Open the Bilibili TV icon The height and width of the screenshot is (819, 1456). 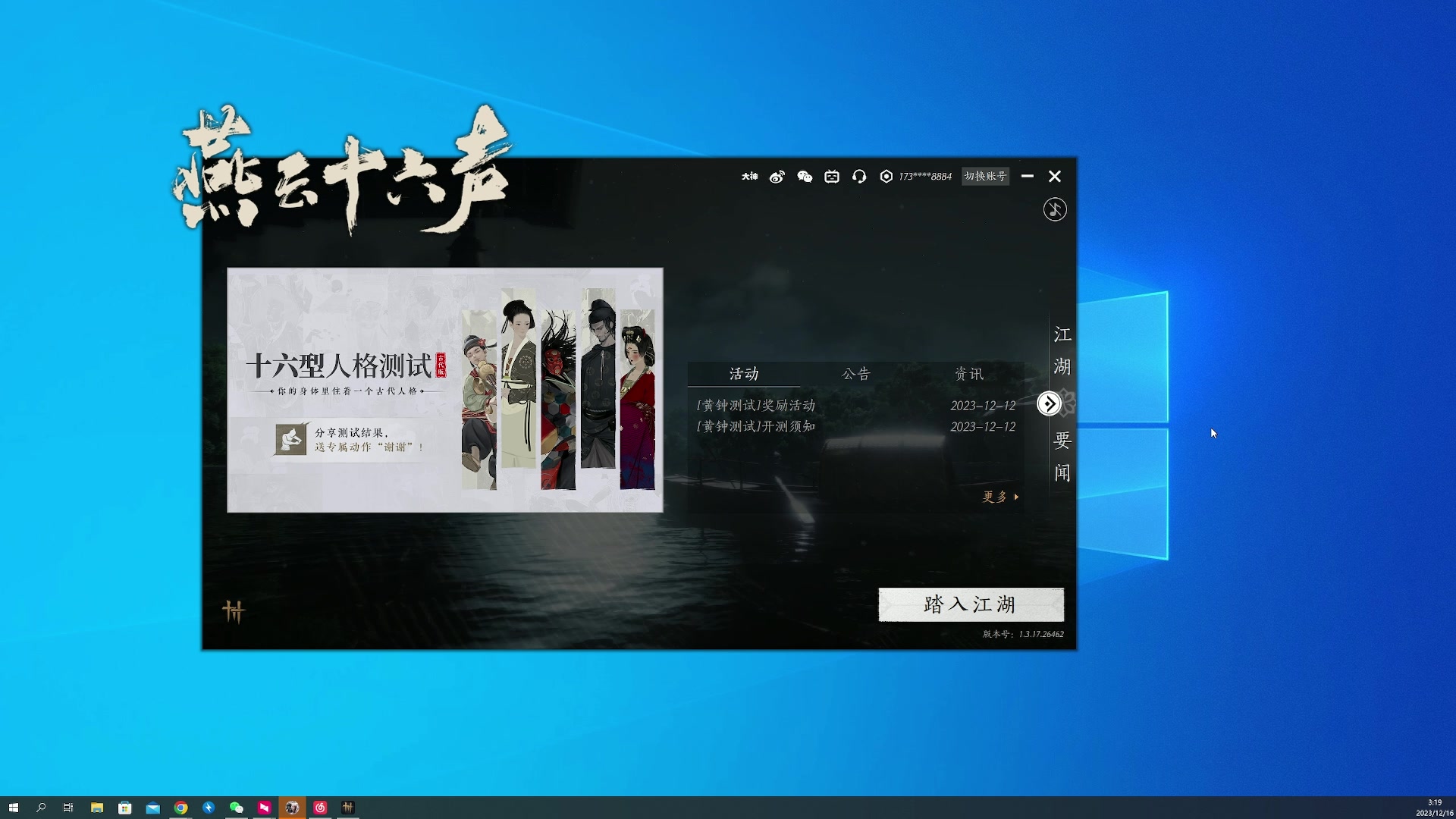pos(832,177)
